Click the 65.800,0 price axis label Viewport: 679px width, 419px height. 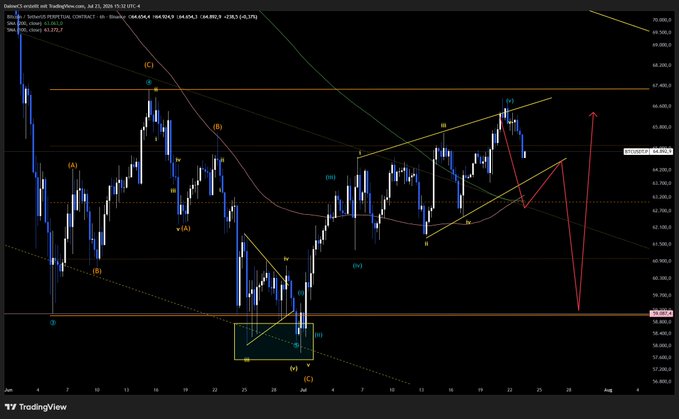662,127
